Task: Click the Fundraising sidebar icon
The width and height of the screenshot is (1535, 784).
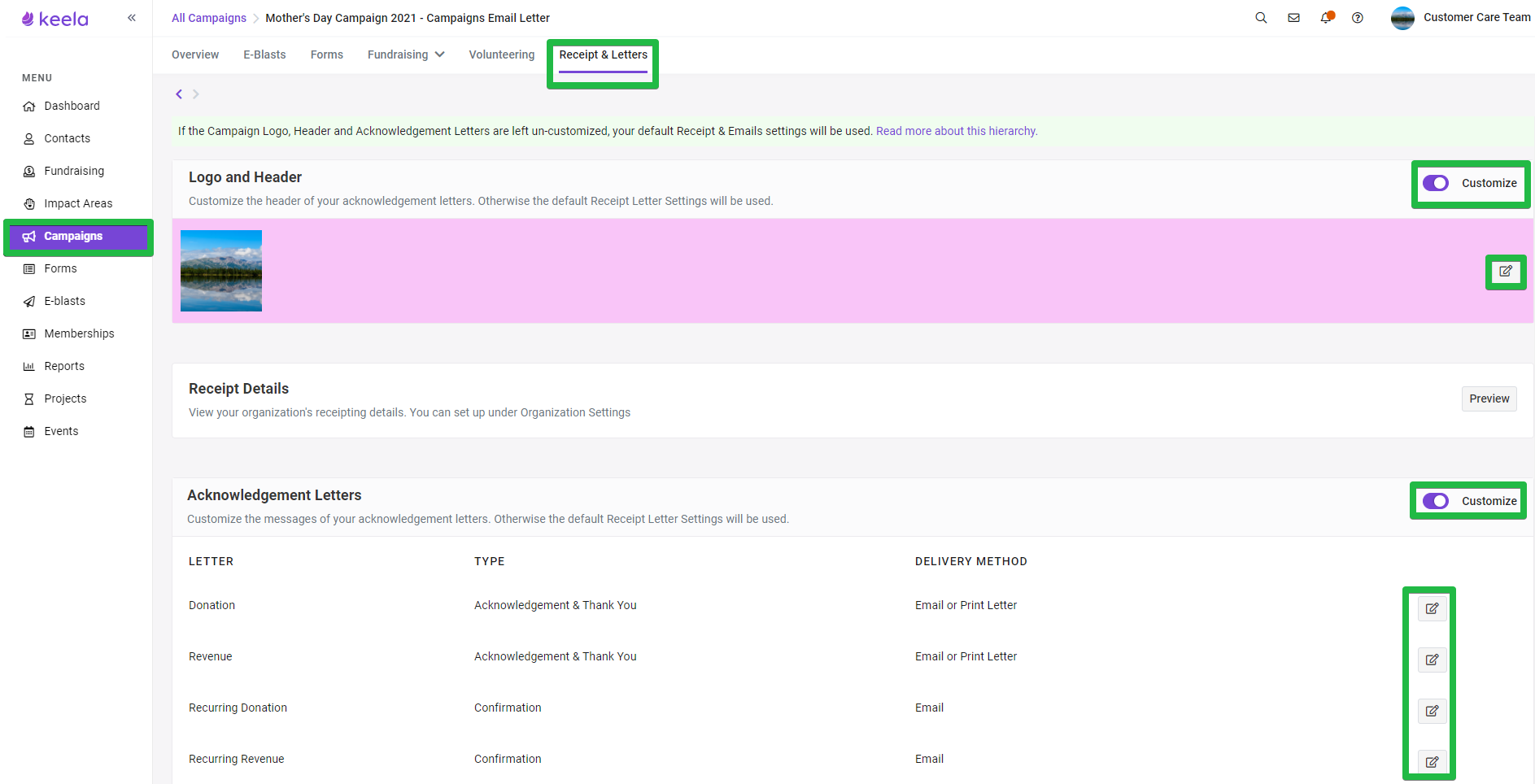Action: [29, 171]
